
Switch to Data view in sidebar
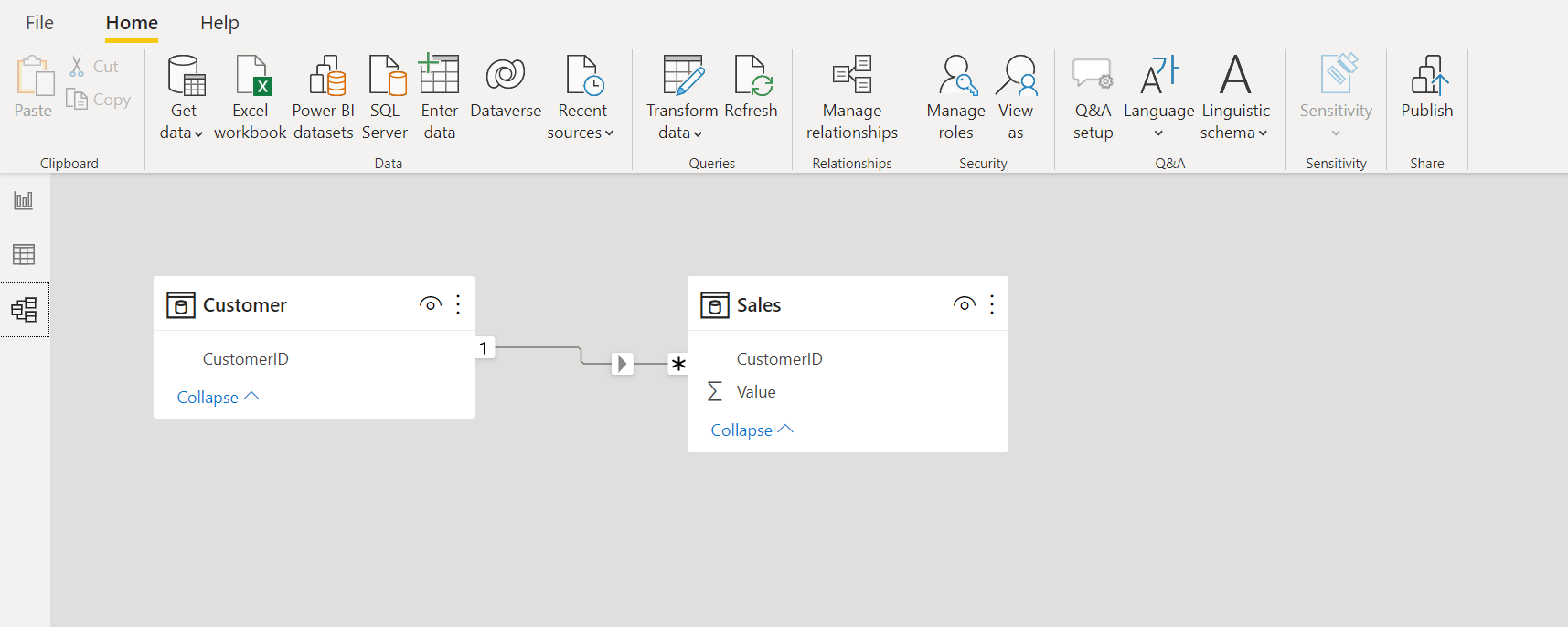coord(24,254)
